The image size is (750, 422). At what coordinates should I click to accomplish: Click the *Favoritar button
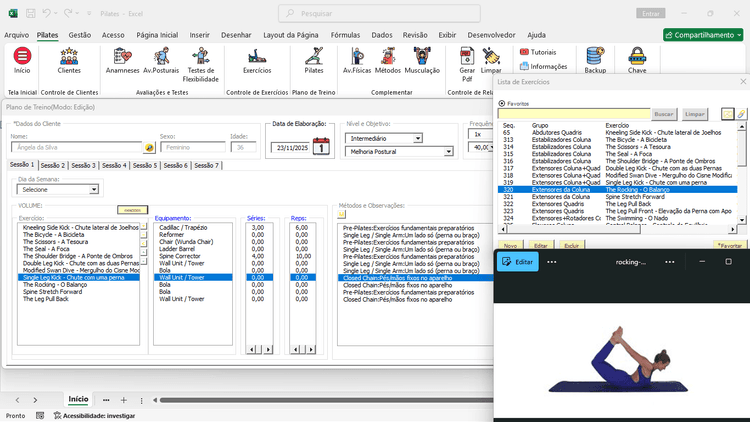tap(729, 245)
